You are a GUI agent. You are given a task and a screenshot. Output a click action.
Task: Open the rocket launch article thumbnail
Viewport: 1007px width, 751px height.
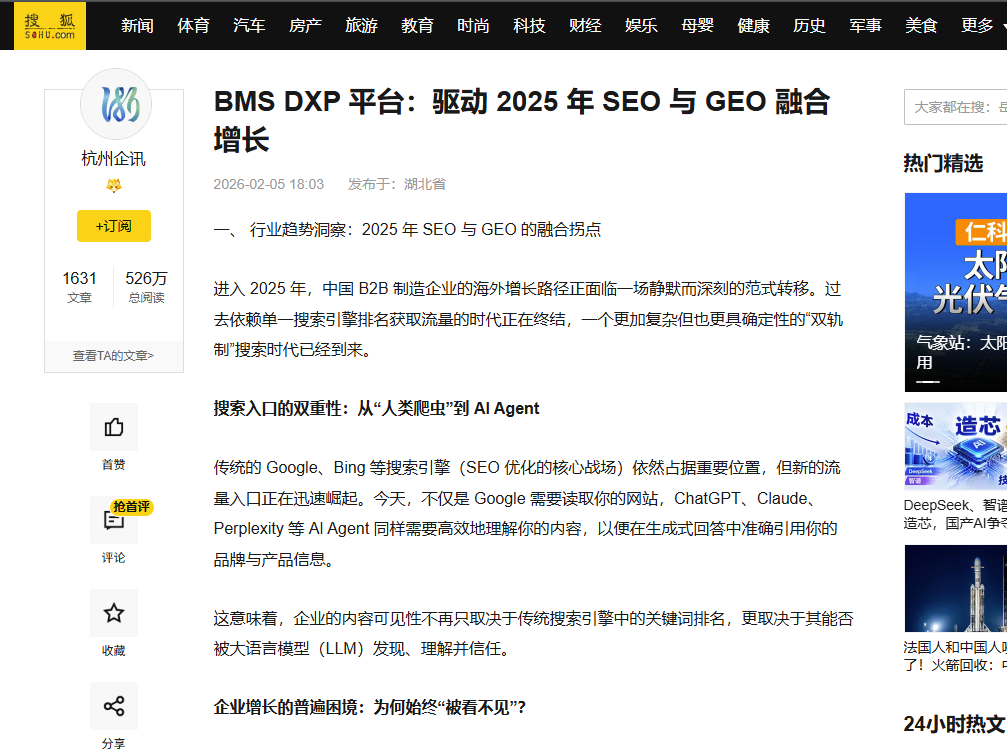(956, 589)
